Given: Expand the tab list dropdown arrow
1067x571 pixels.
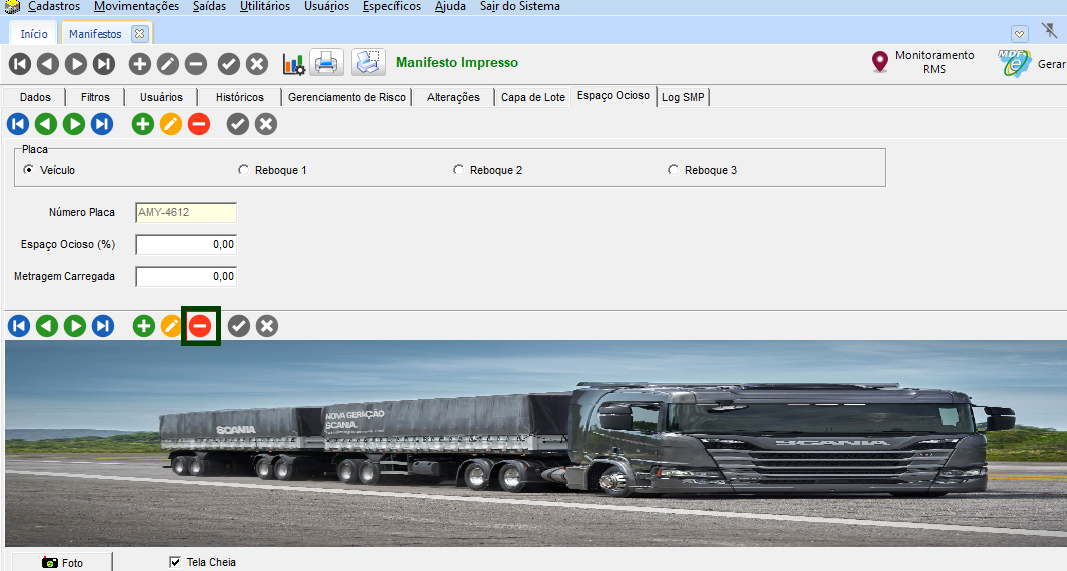Looking at the screenshot, I should 1019,34.
